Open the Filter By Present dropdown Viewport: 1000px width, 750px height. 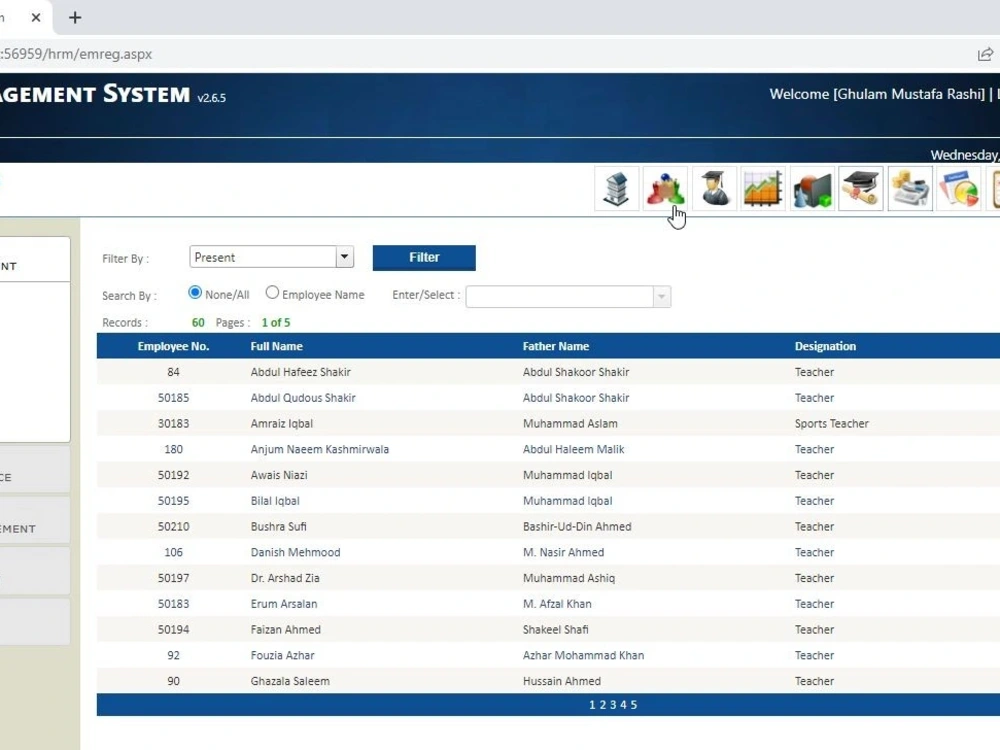coord(272,257)
